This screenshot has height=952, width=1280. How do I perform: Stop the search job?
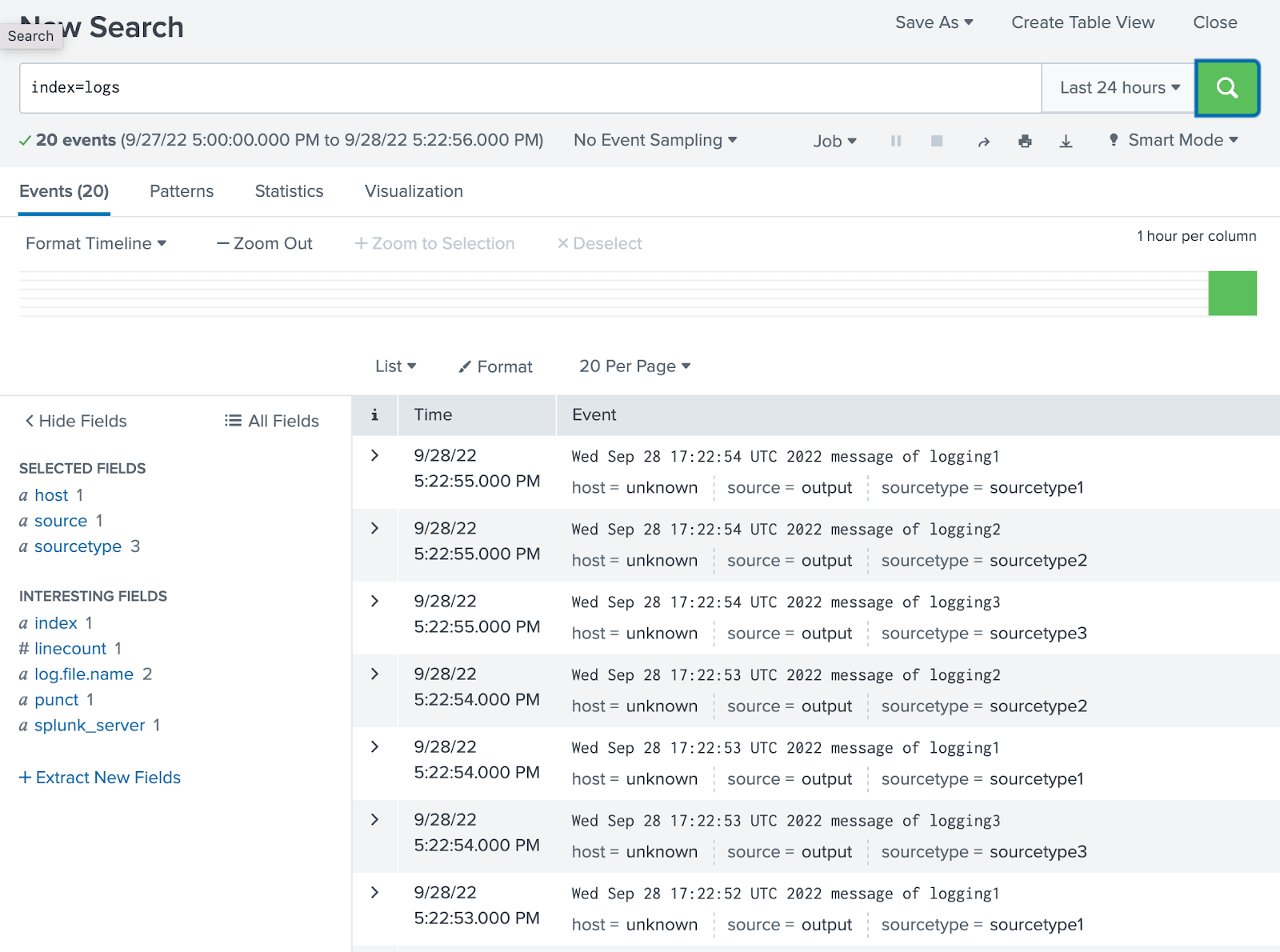[x=936, y=140]
